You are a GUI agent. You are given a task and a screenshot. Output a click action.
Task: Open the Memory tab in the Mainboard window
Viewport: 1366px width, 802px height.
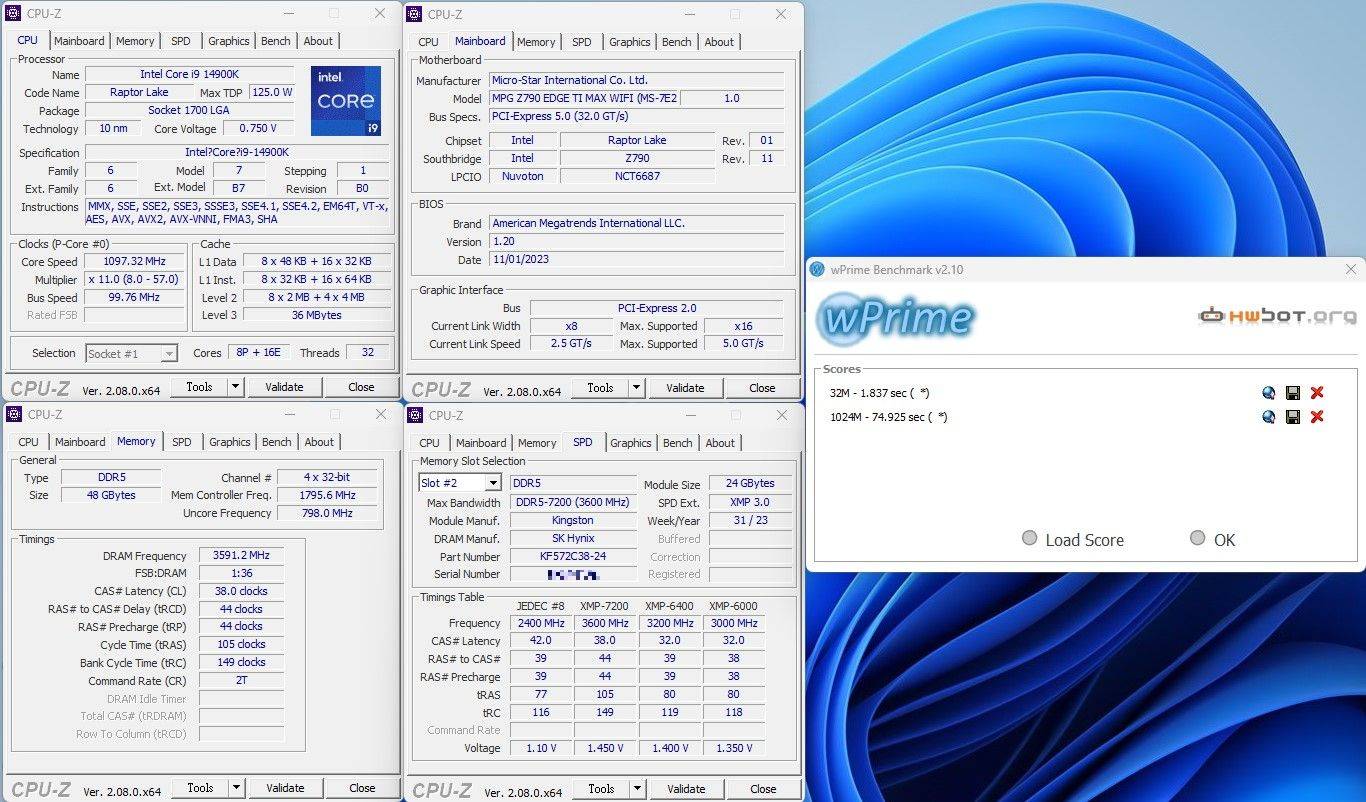pos(536,42)
